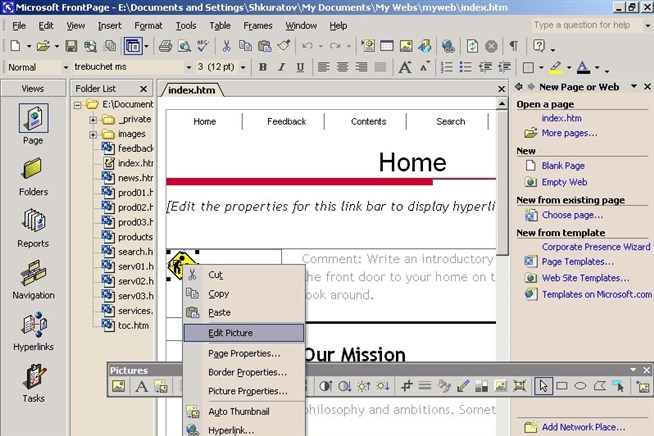Choose Edit Picture from the context menu
654x436 pixels.
(243, 333)
